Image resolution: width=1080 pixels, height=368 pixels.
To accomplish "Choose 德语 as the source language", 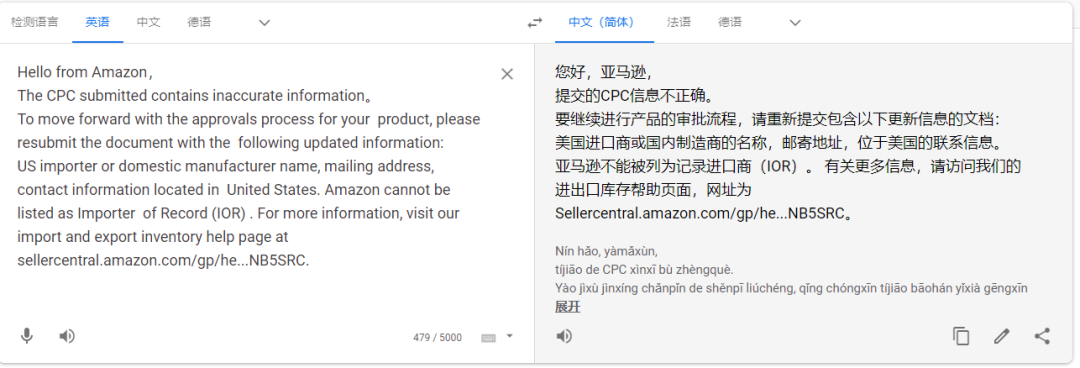I will (199, 22).
